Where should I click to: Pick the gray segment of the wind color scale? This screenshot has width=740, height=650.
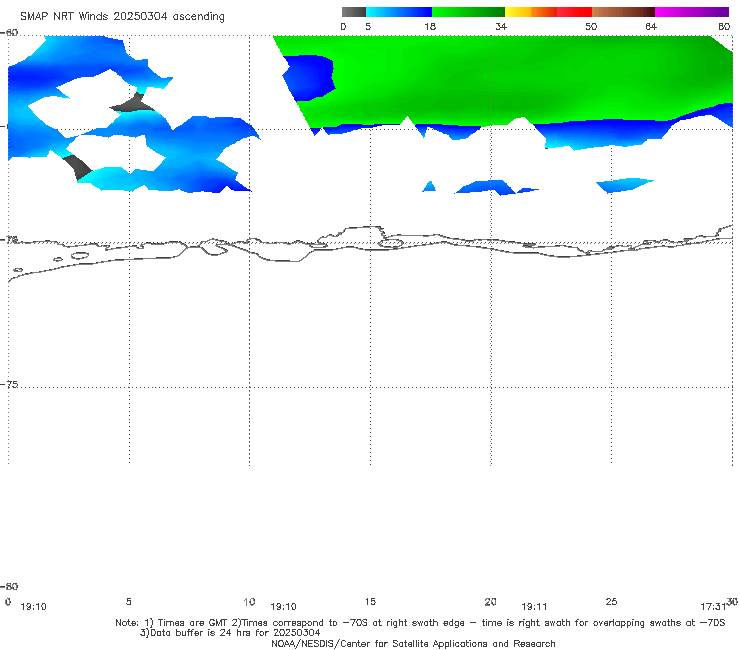[354, 12]
